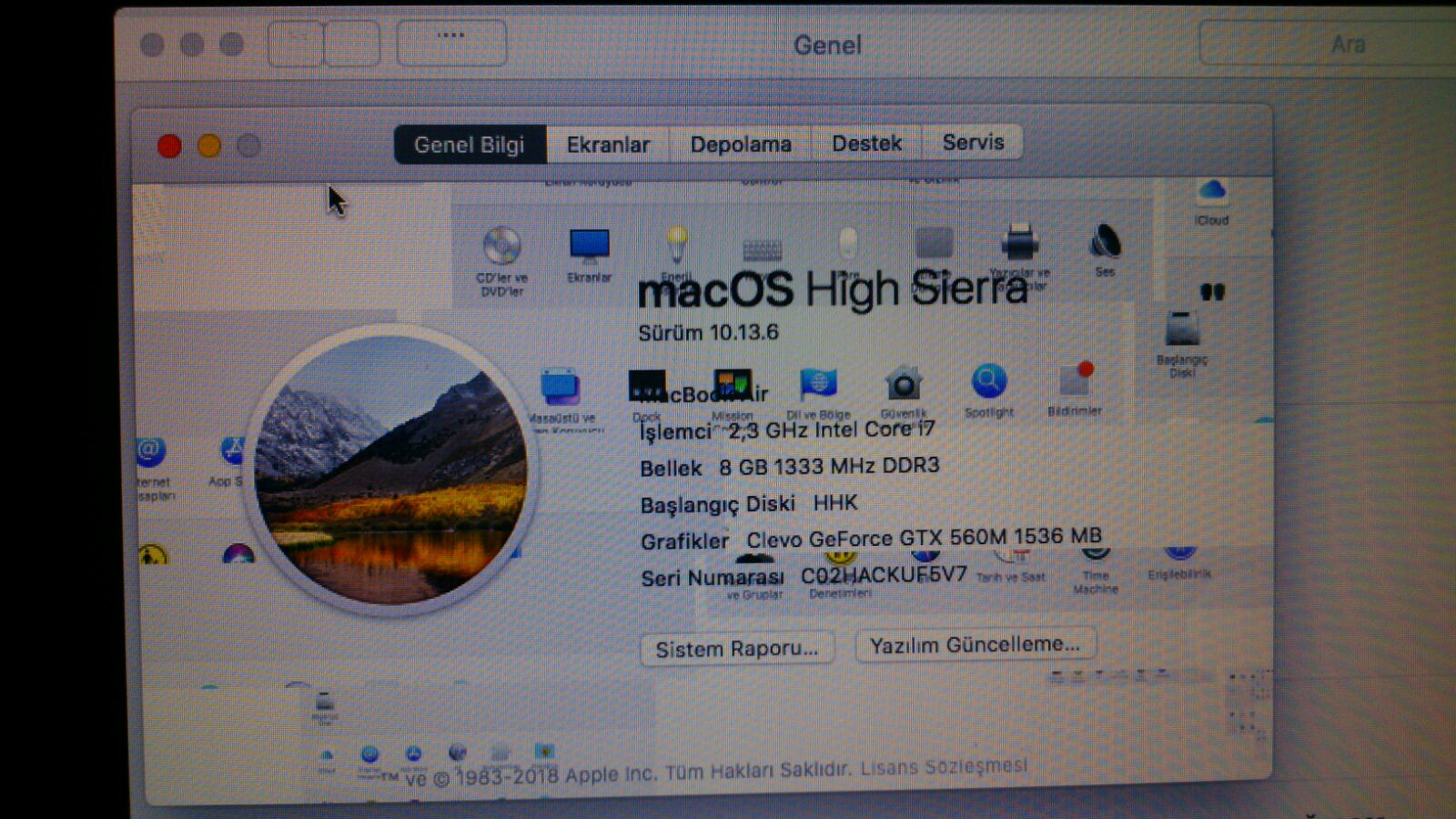Click the 'macOS High Sierra' title text
The height and width of the screenshot is (819, 1456).
[833, 289]
